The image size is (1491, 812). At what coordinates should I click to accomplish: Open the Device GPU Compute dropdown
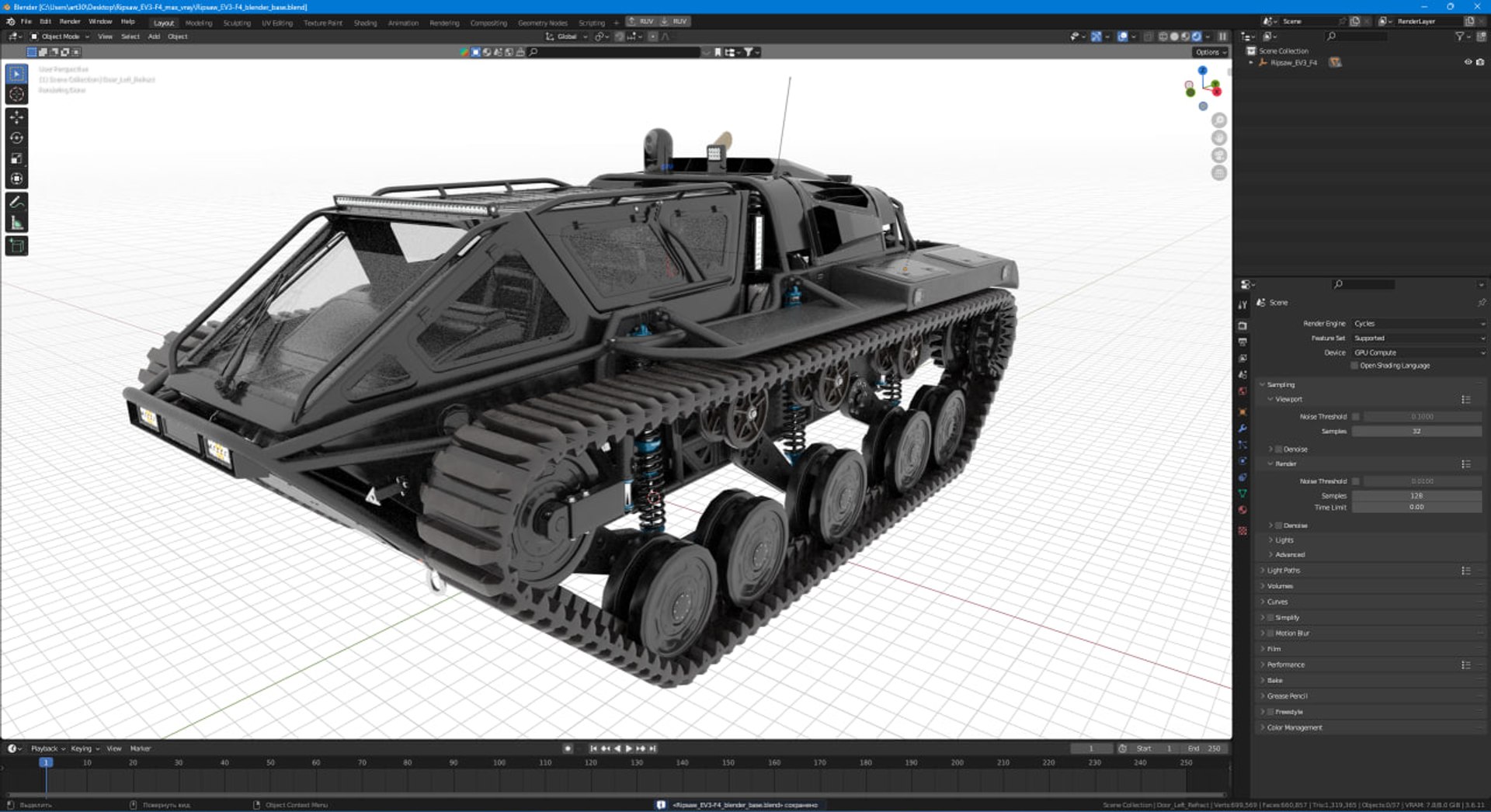click(x=1419, y=352)
